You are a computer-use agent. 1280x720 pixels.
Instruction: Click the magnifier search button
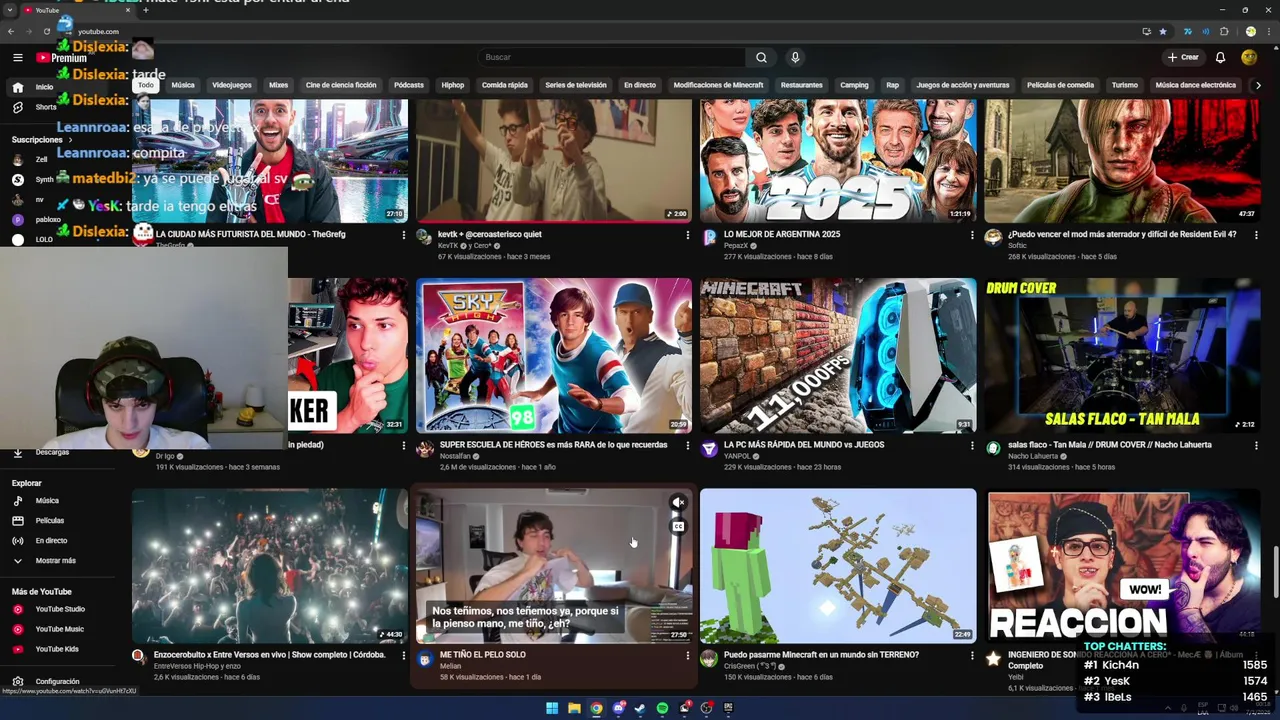(761, 58)
